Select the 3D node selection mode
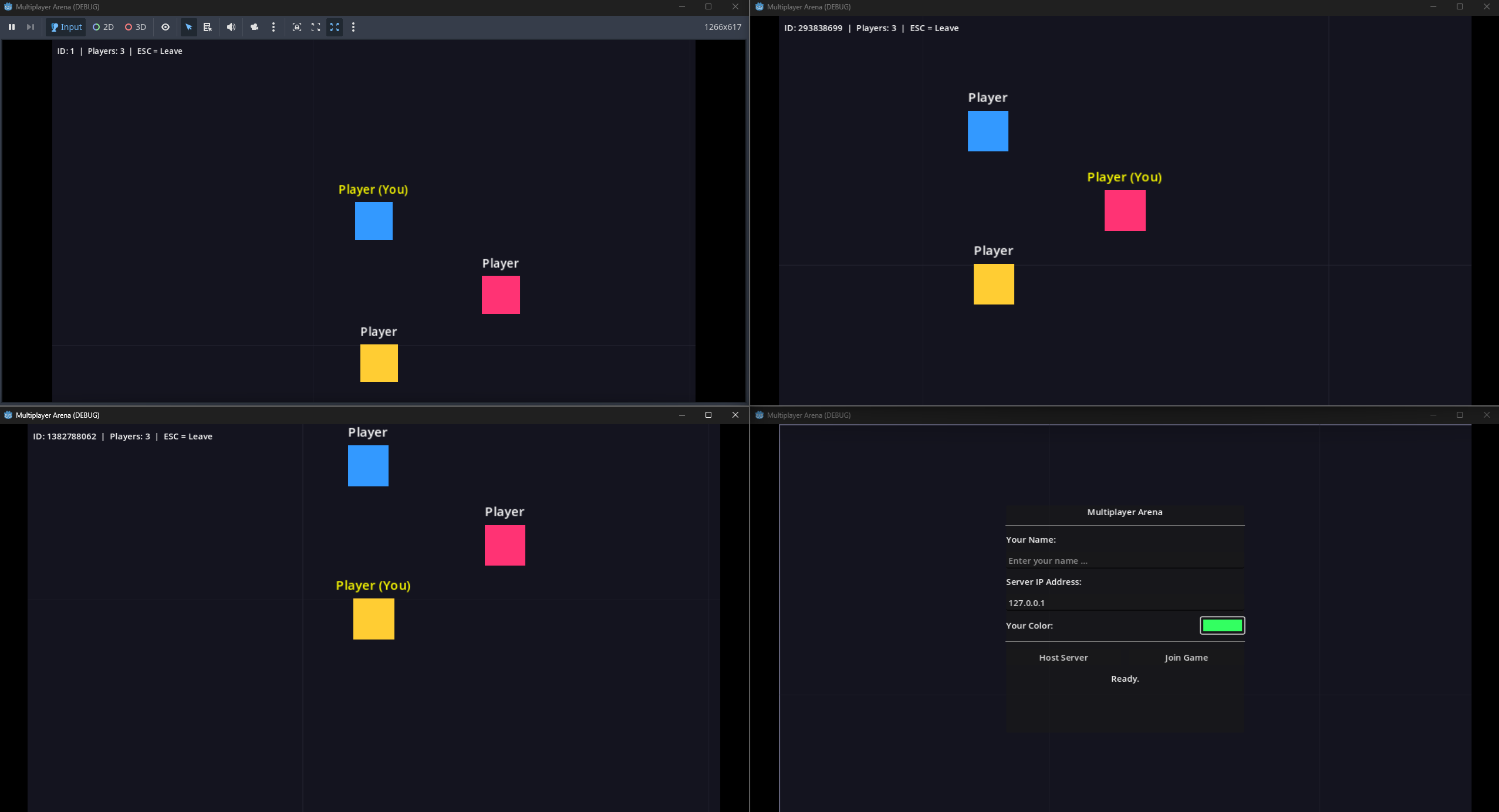This screenshot has width=1499, height=812. point(136,27)
